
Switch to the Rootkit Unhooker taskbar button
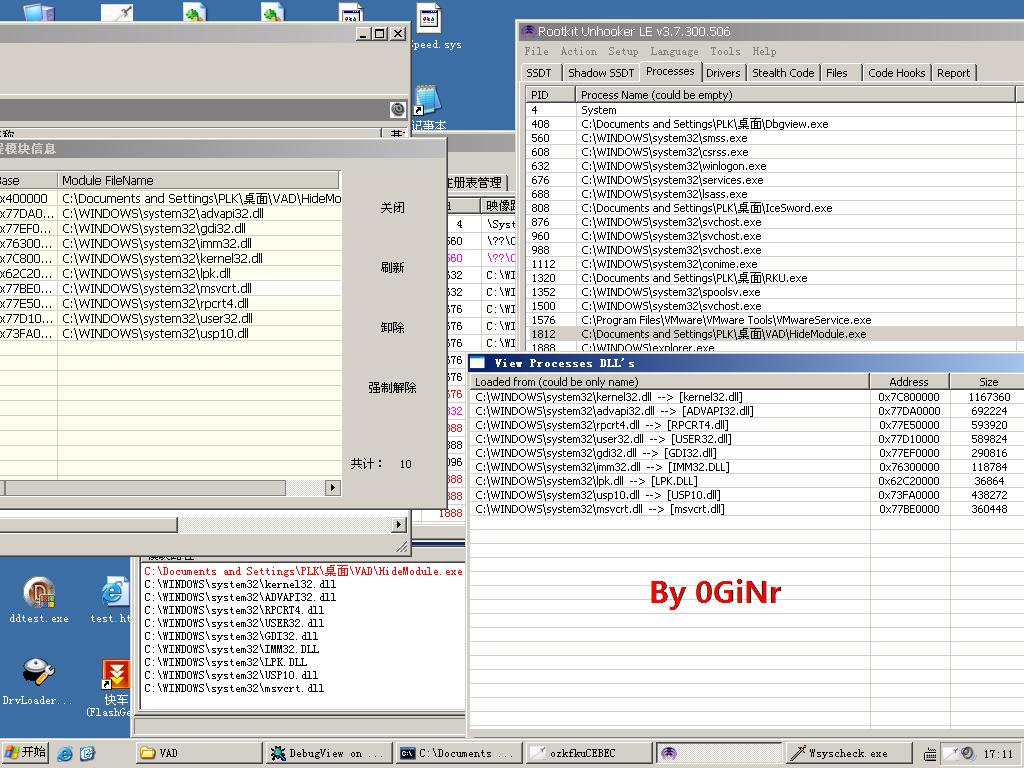pyautogui.click(x=719, y=753)
